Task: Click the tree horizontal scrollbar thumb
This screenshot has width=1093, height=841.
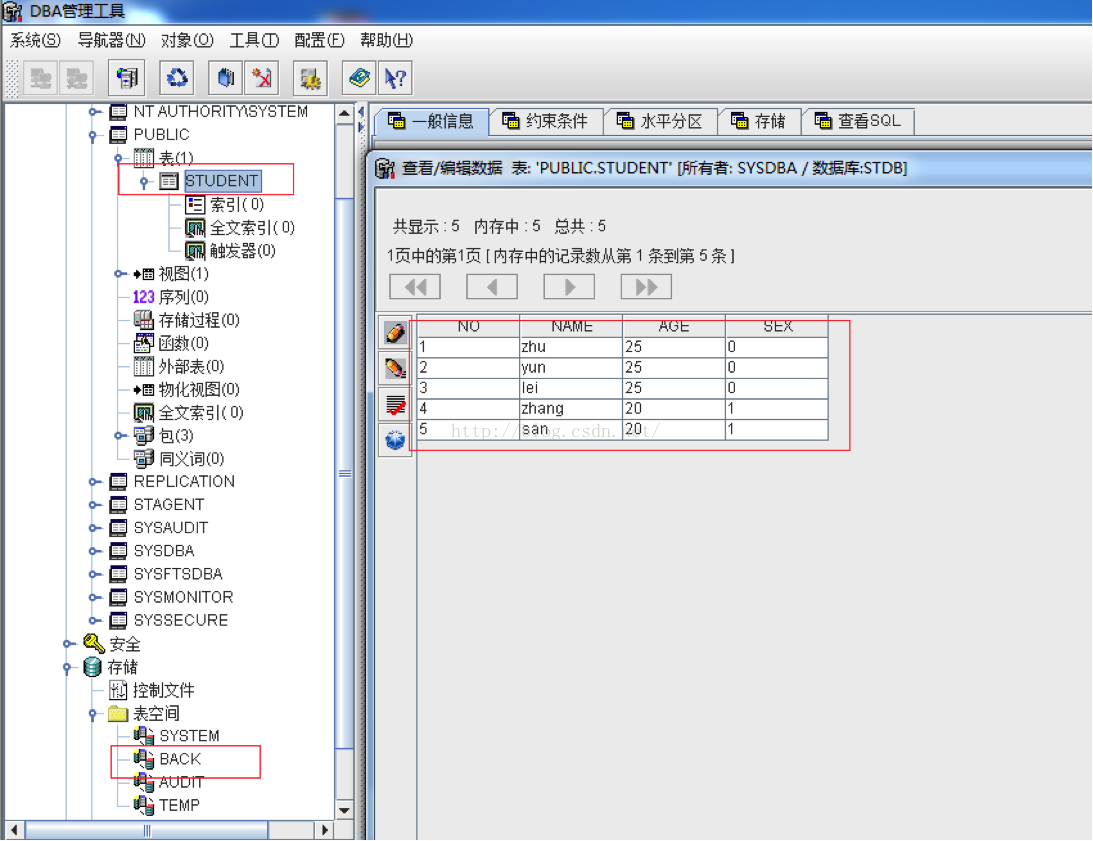Action: coord(146,830)
